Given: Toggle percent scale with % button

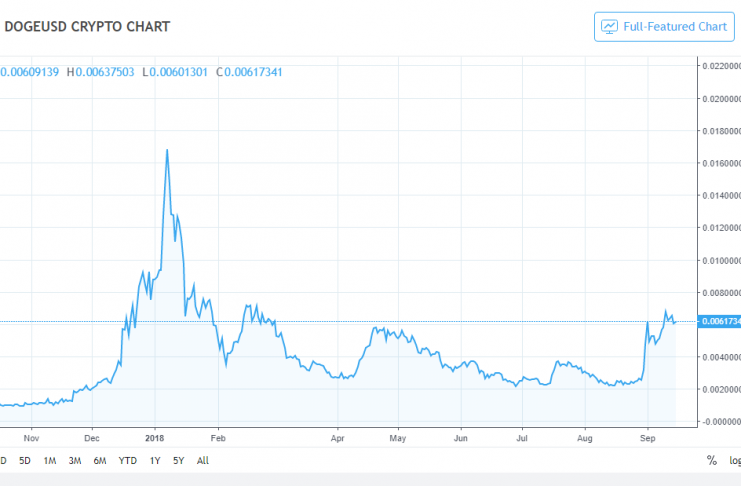Looking at the screenshot, I should coord(712,460).
